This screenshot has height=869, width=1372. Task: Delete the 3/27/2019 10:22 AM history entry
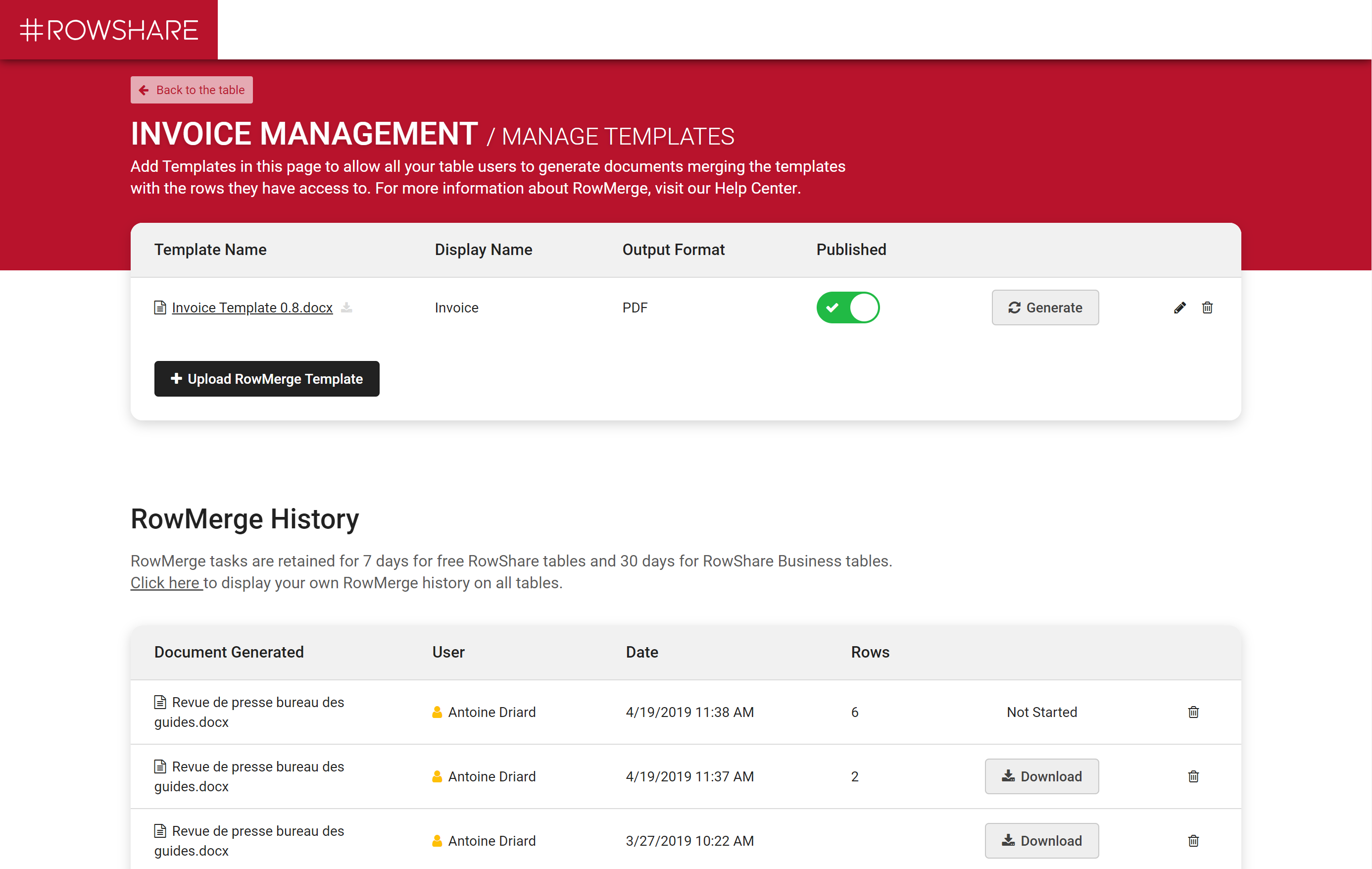coord(1194,841)
